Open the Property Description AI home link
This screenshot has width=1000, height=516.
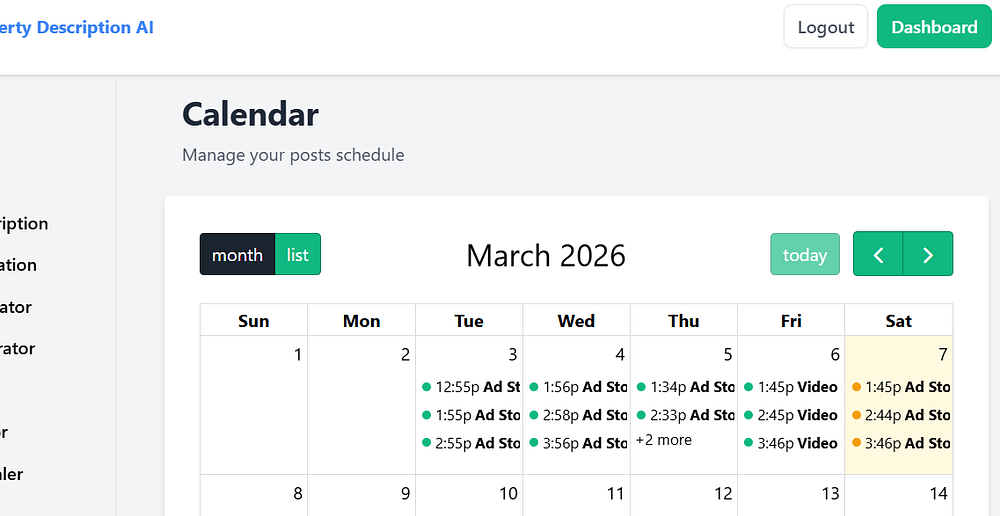tap(80, 27)
